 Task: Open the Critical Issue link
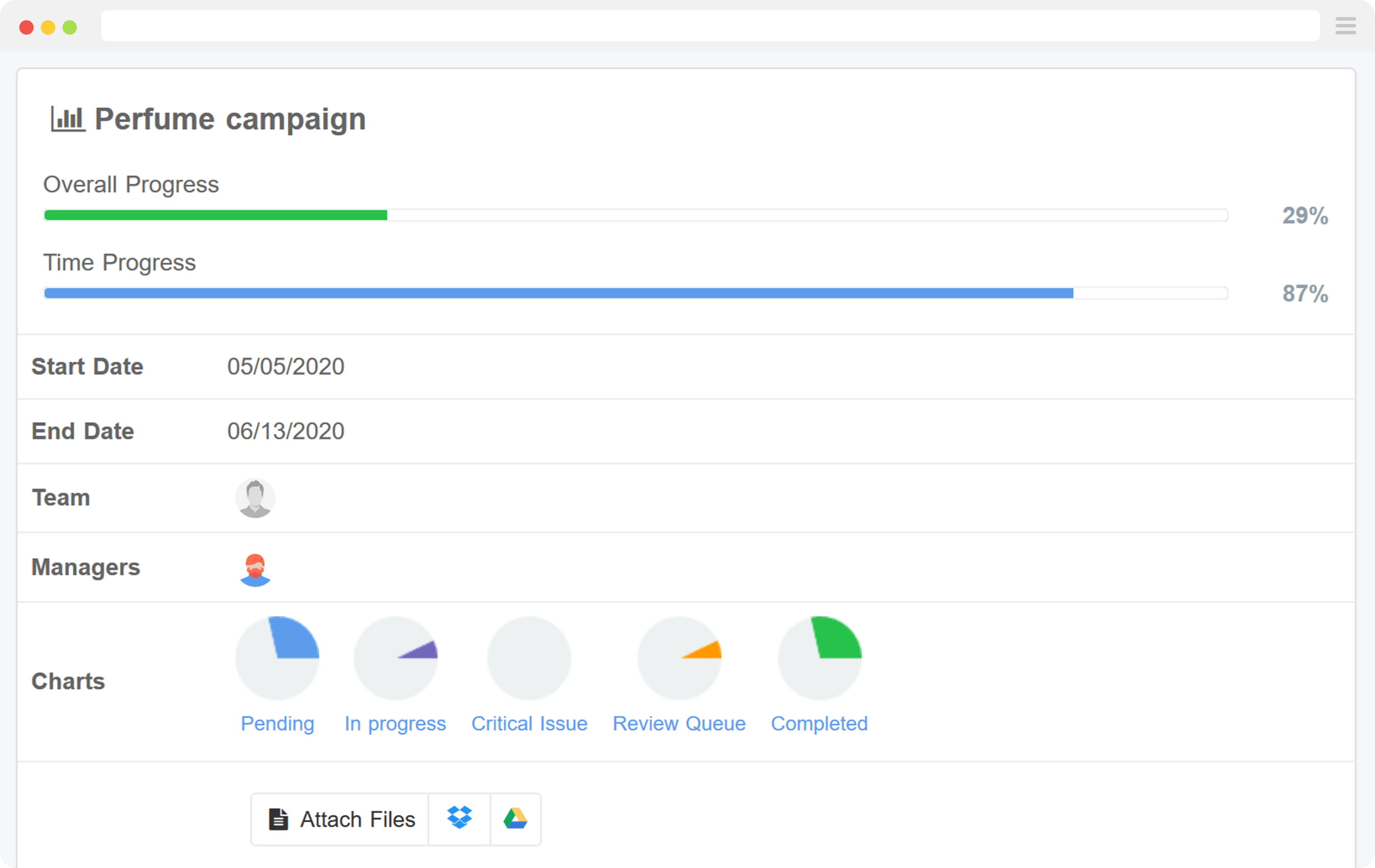529,723
